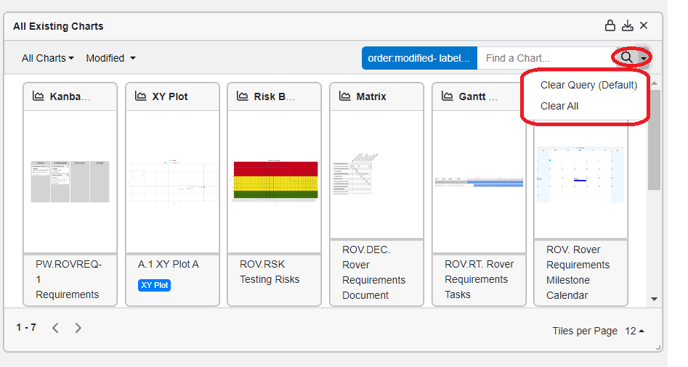Click the order:modified- label query tag

tap(419, 58)
